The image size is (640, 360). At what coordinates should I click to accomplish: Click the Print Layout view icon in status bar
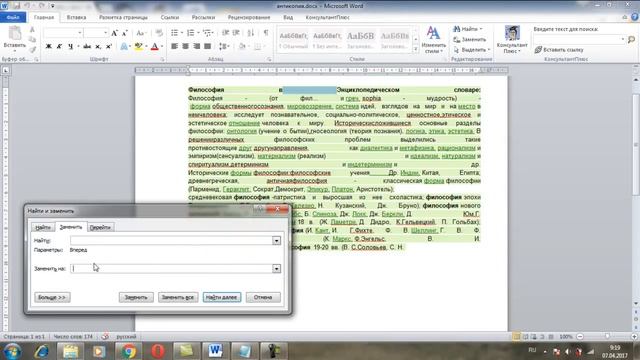pos(516,337)
